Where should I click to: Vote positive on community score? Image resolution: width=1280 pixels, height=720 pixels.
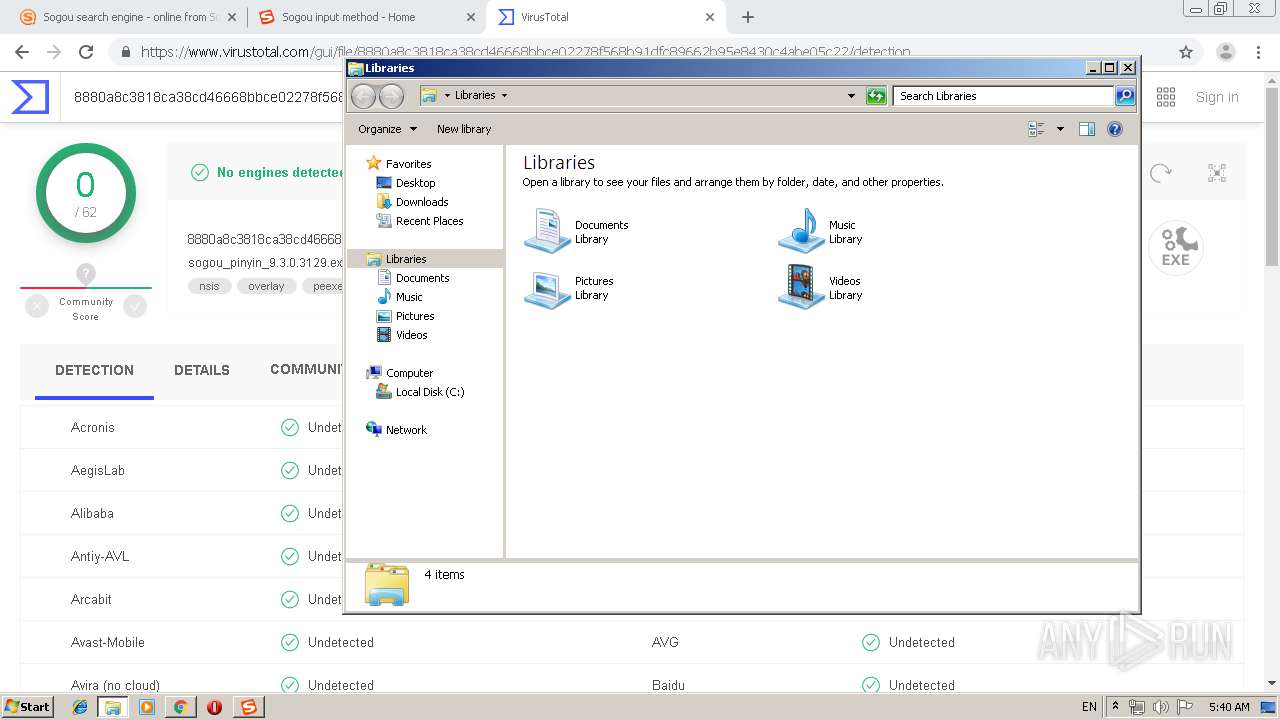pos(135,307)
